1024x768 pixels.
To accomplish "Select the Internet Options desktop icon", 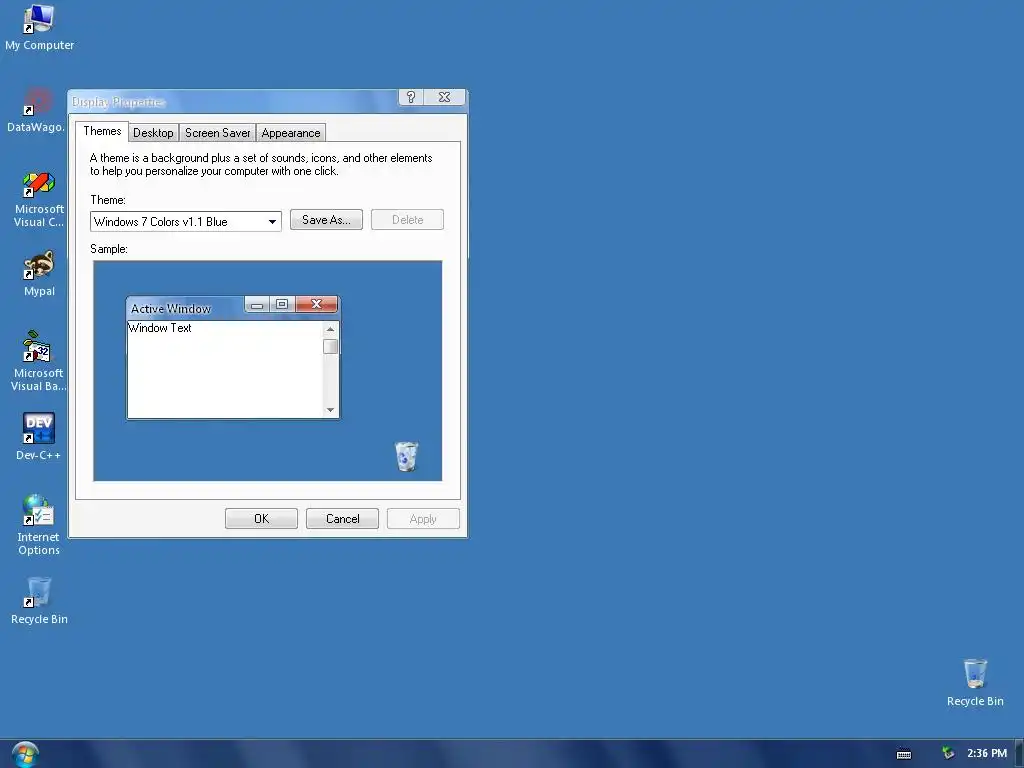I will click(39, 525).
